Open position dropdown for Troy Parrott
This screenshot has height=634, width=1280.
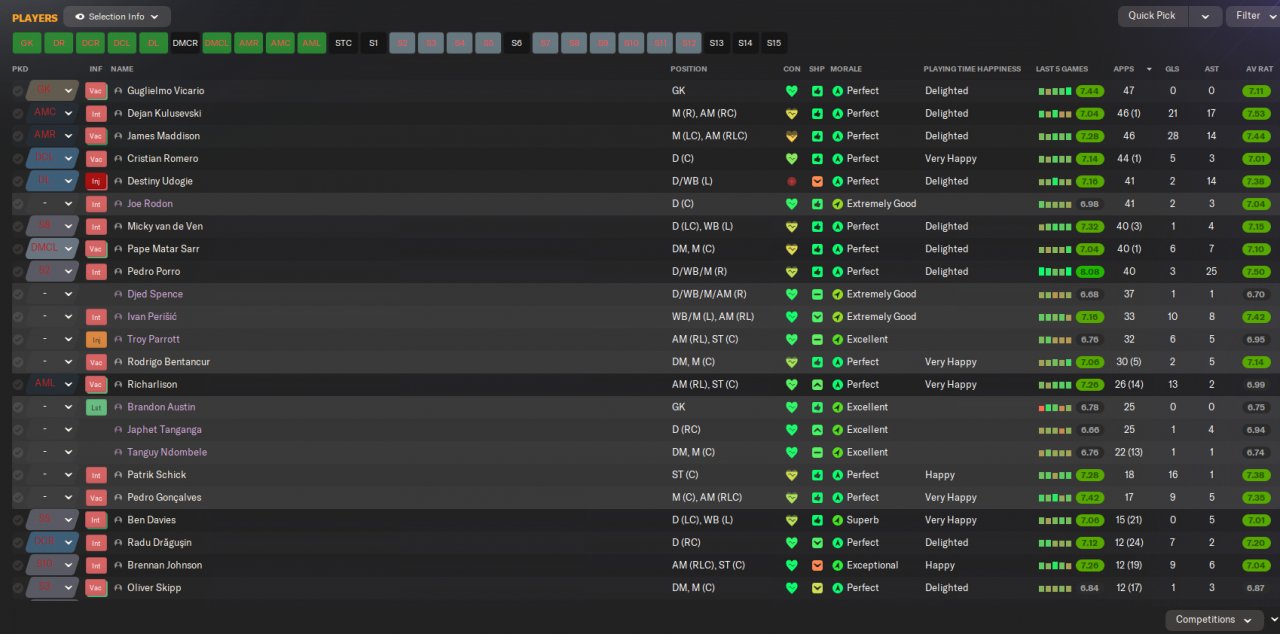53,339
